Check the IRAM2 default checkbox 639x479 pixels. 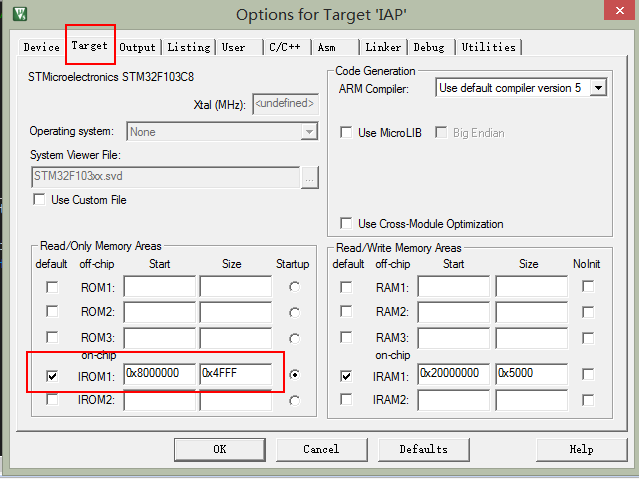pos(346,400)
